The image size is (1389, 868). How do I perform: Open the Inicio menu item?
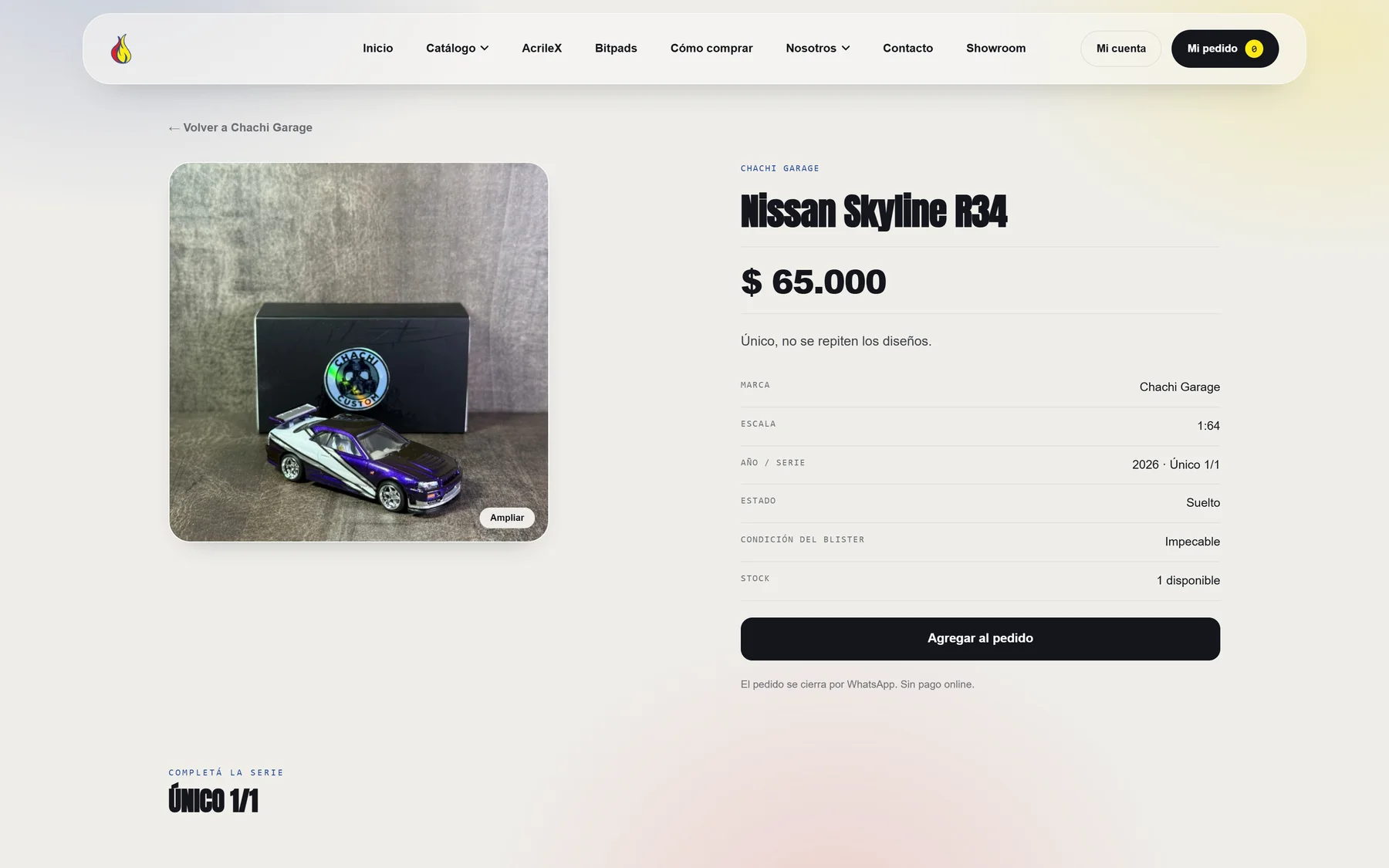click(x=377, y=48)
